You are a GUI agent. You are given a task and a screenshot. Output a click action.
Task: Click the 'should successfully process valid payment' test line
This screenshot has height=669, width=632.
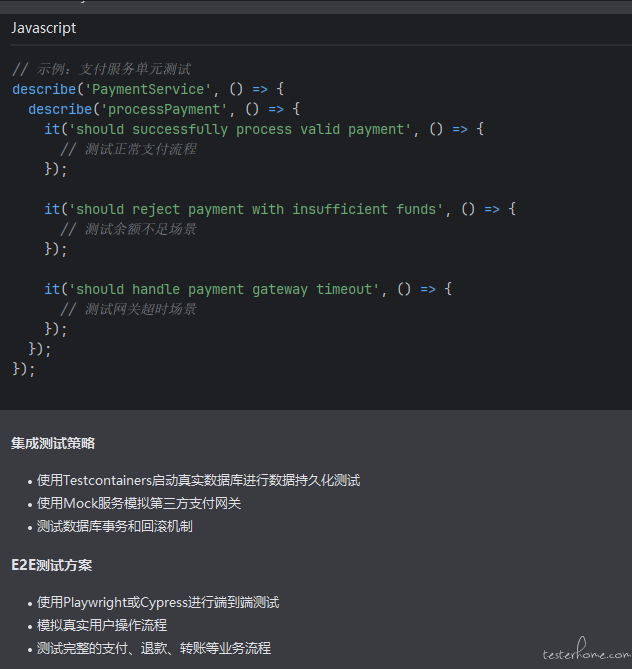pyautogui.click(x=264, y=129)
